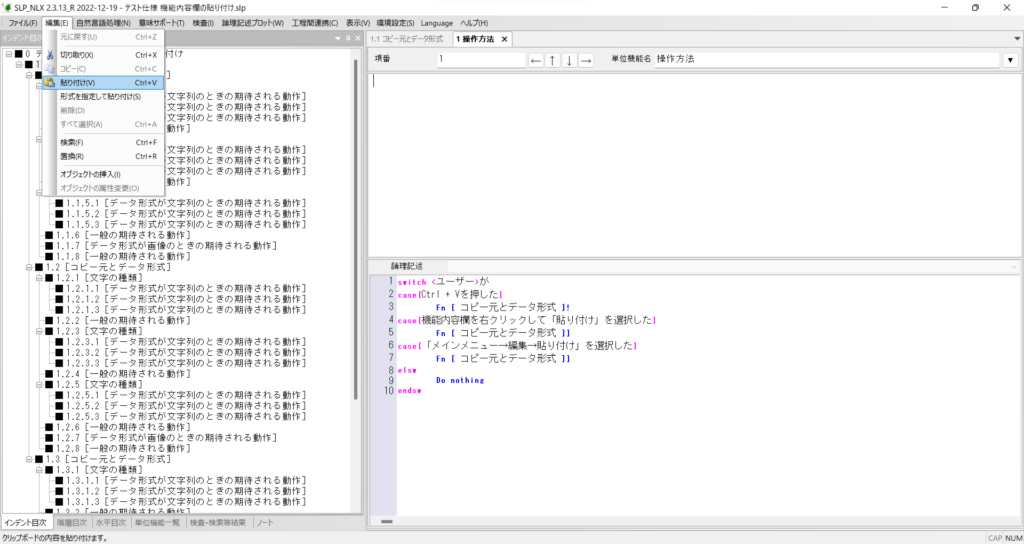Open the インデント目次 panel options arrow
This screenshot has height=544, width=1024.
[338, 39]
